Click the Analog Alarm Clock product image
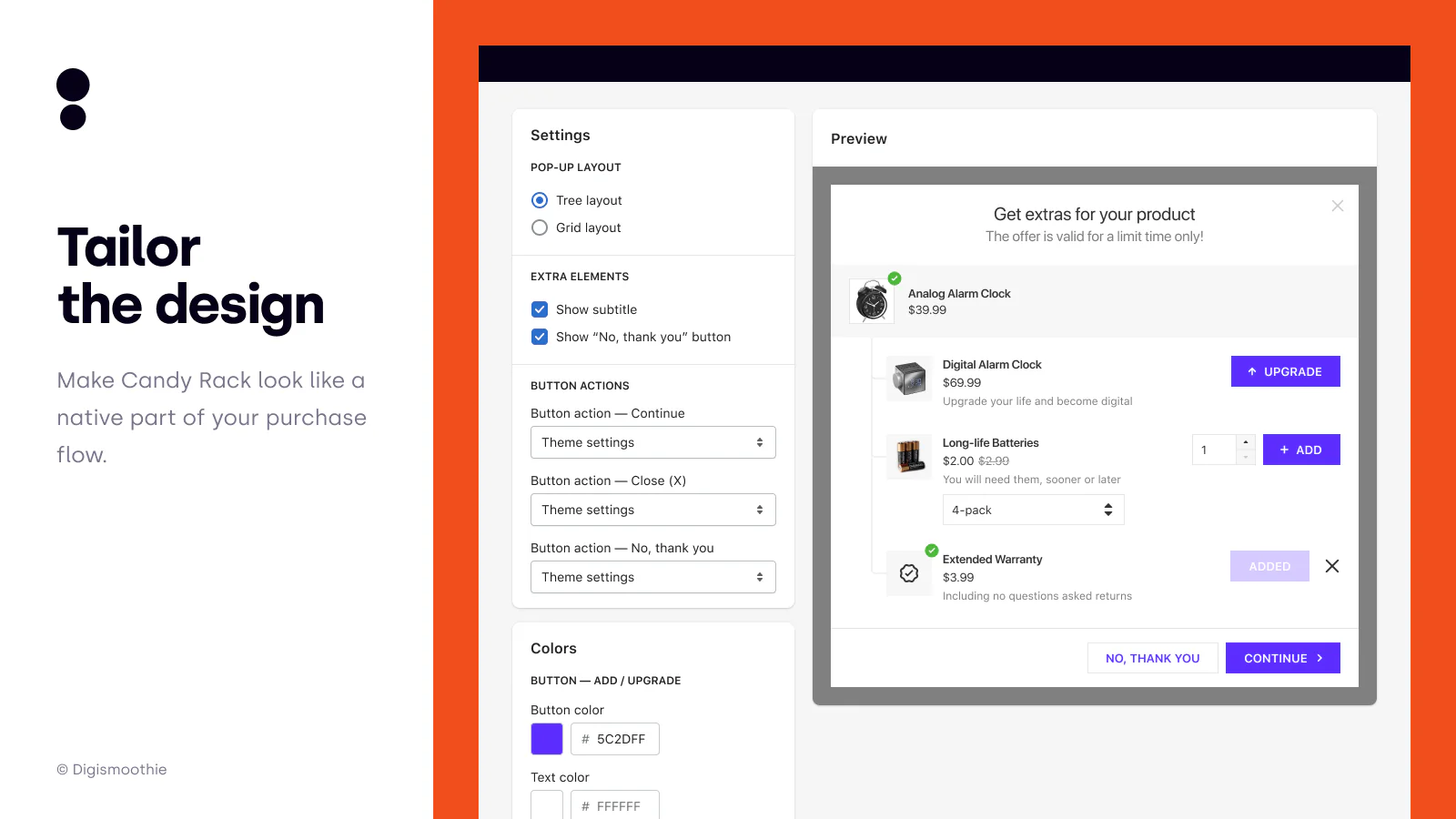The height and width of the screenshot is (819, 1456). 872,301
